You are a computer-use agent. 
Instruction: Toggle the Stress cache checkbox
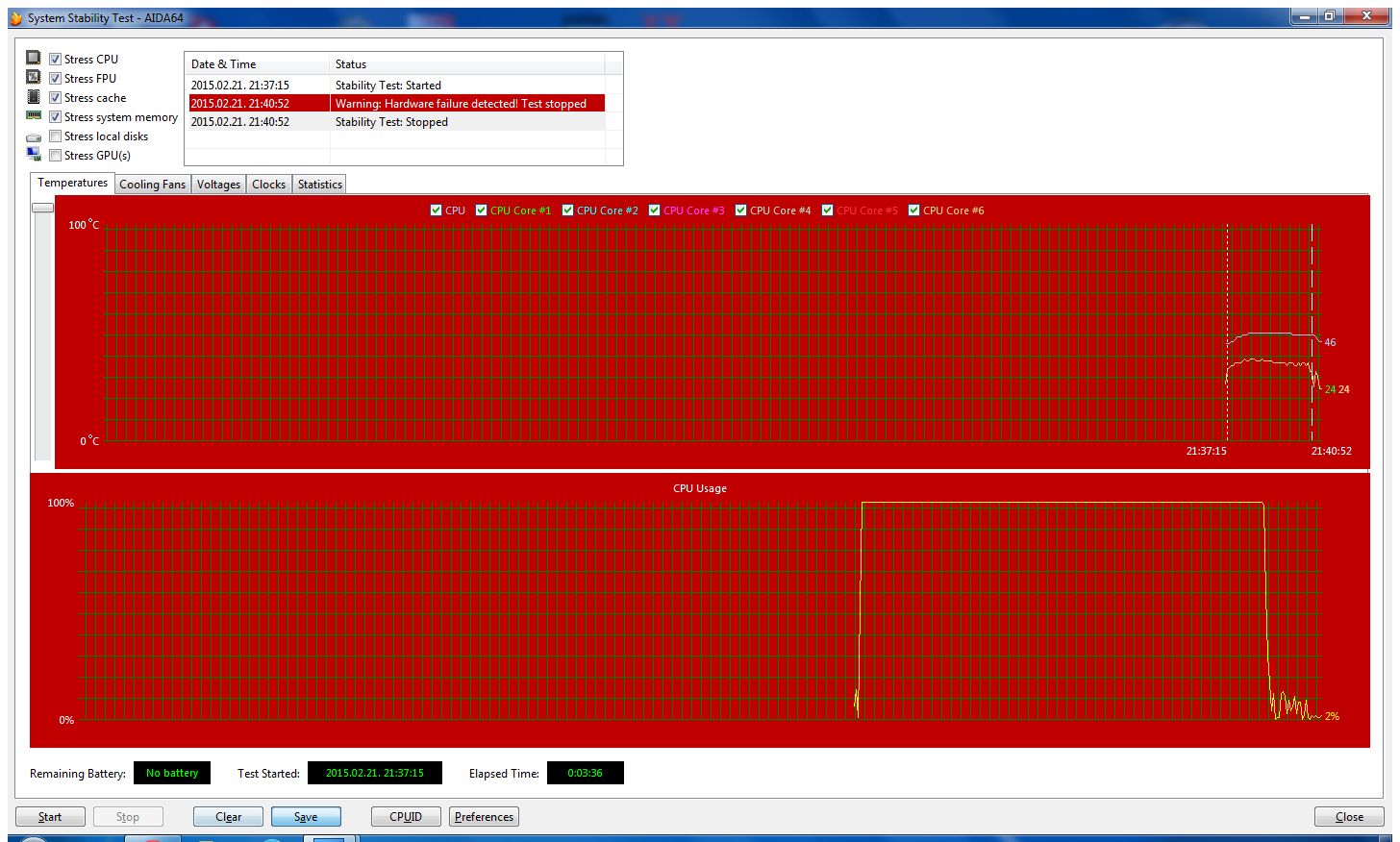pyautogui.click(x=56, y=98)
